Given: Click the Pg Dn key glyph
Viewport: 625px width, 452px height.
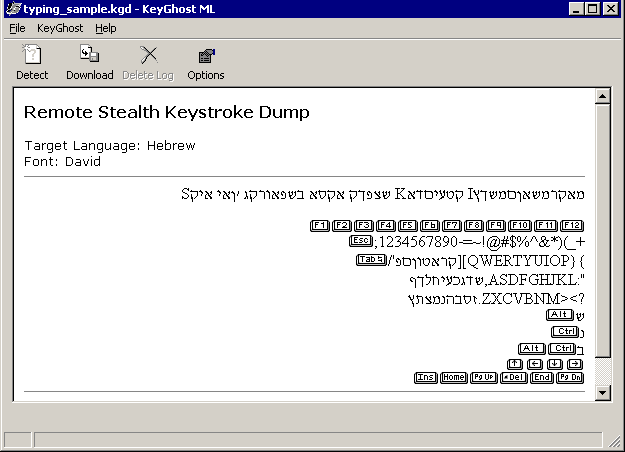Looking at the screenshot, I should pos(570,377).
